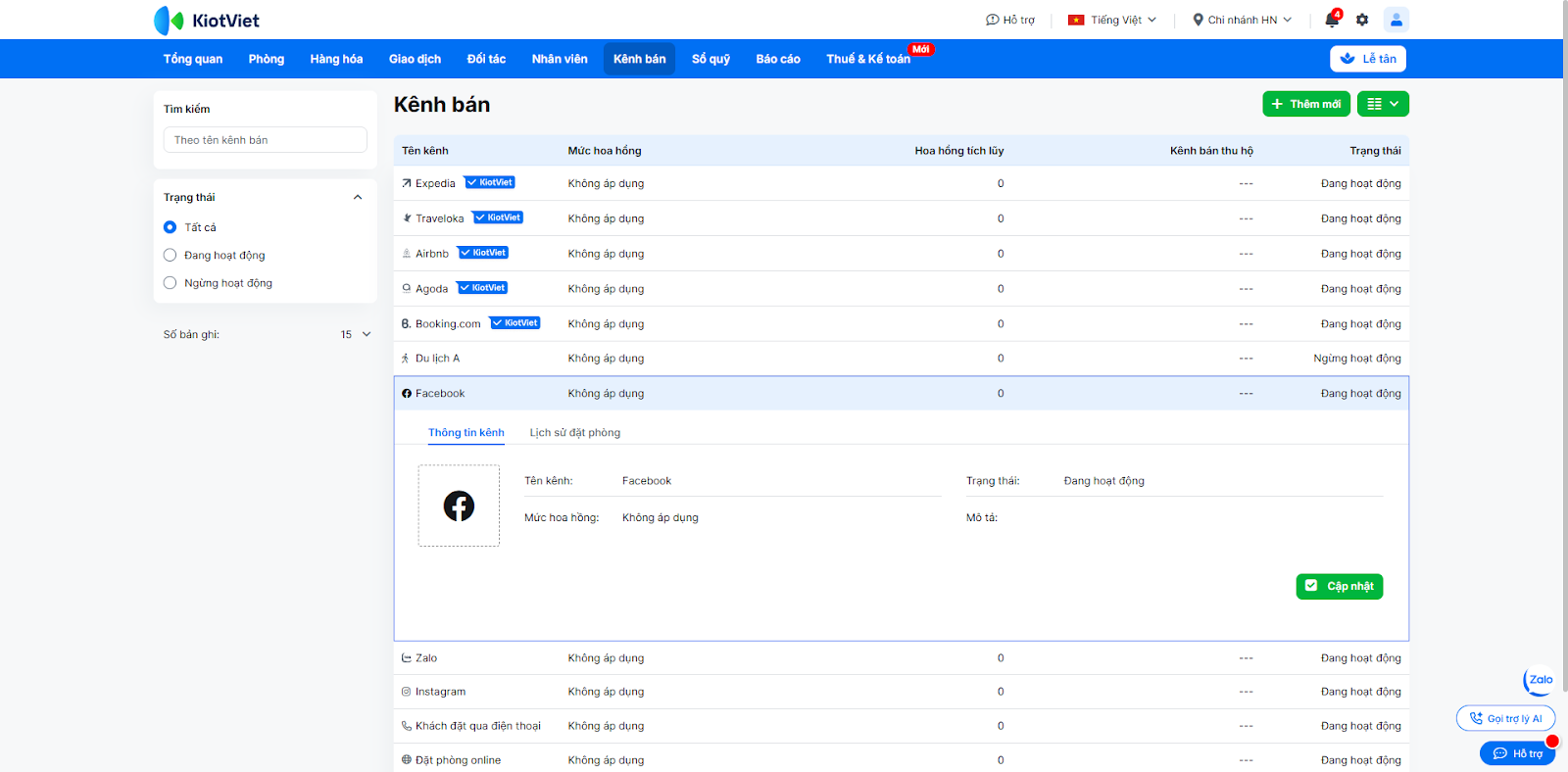The width and height of the screenshot is (1568, 772).
Task: Click the Hỗ trợ chat bubble button
Action: [1517, 753]
